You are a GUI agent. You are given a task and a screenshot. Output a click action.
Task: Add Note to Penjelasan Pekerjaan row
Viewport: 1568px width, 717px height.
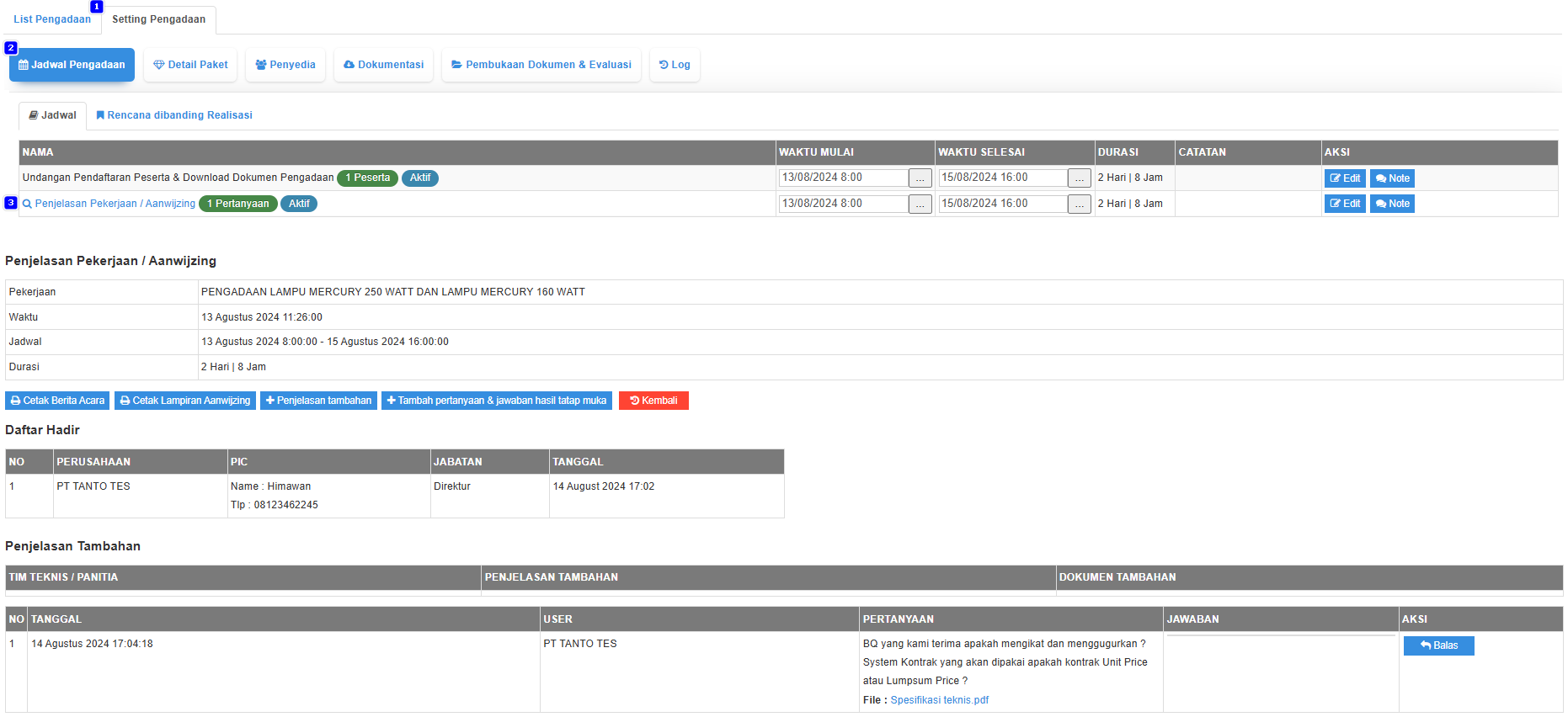coord(1391,204)
